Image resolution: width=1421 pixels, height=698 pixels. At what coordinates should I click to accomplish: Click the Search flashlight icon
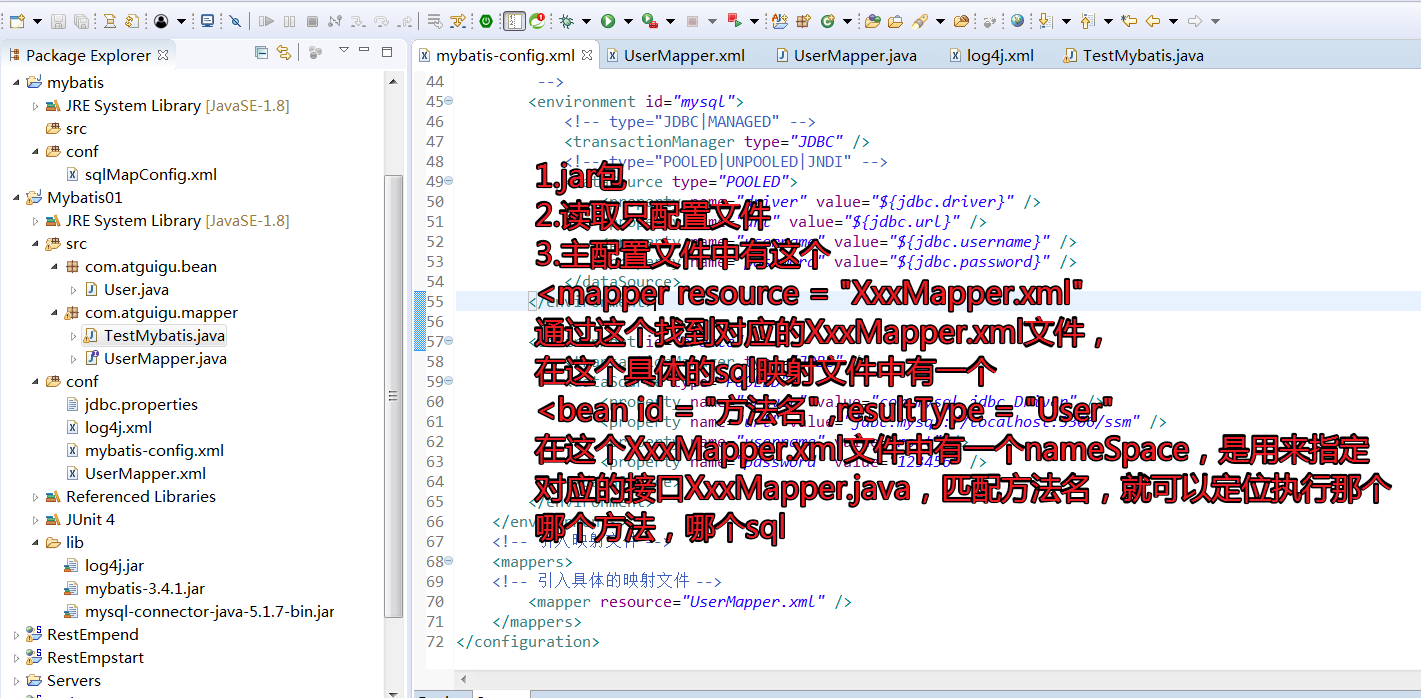[920, 21]
